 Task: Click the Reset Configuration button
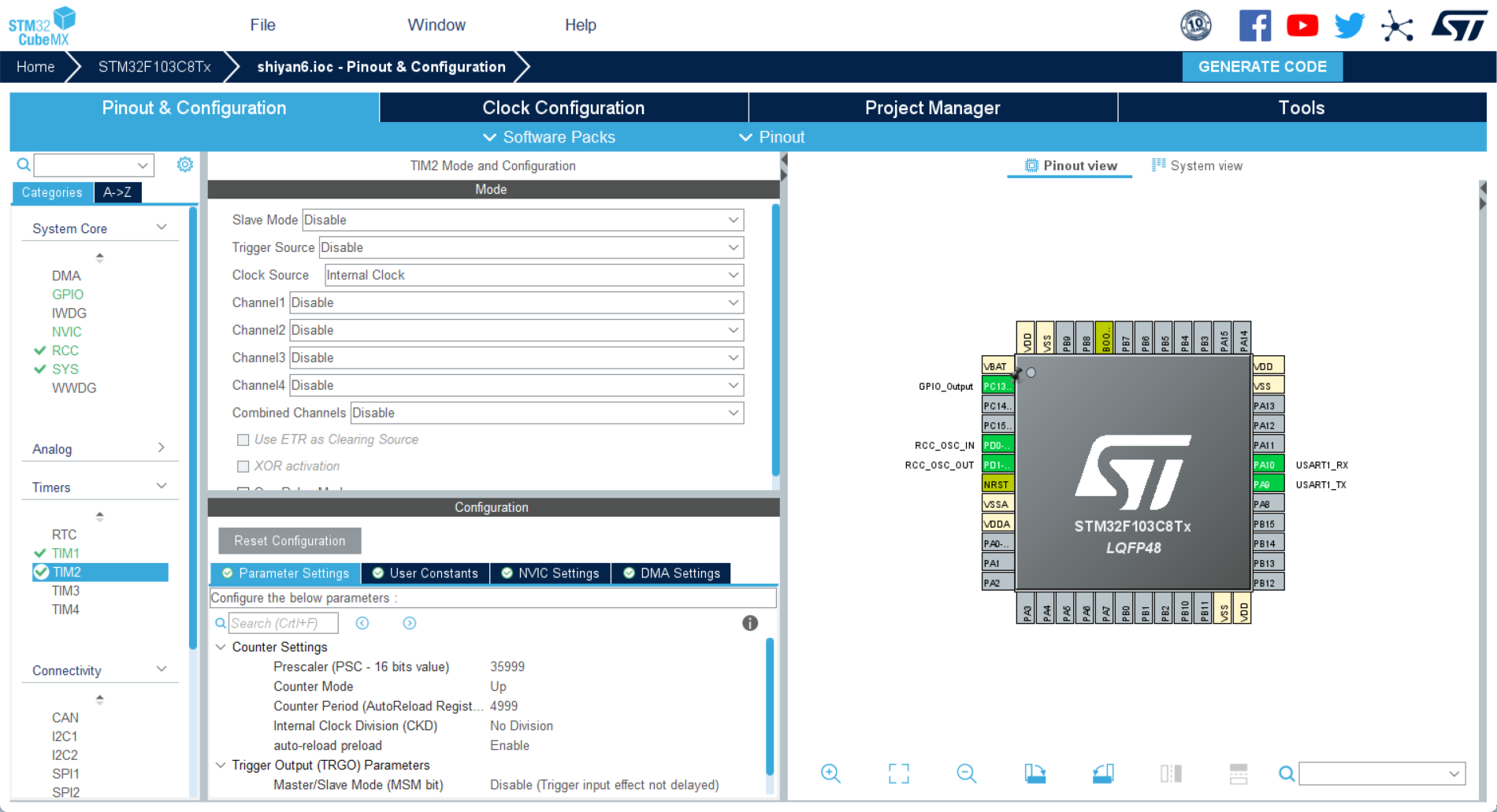(x=290, y=541)
